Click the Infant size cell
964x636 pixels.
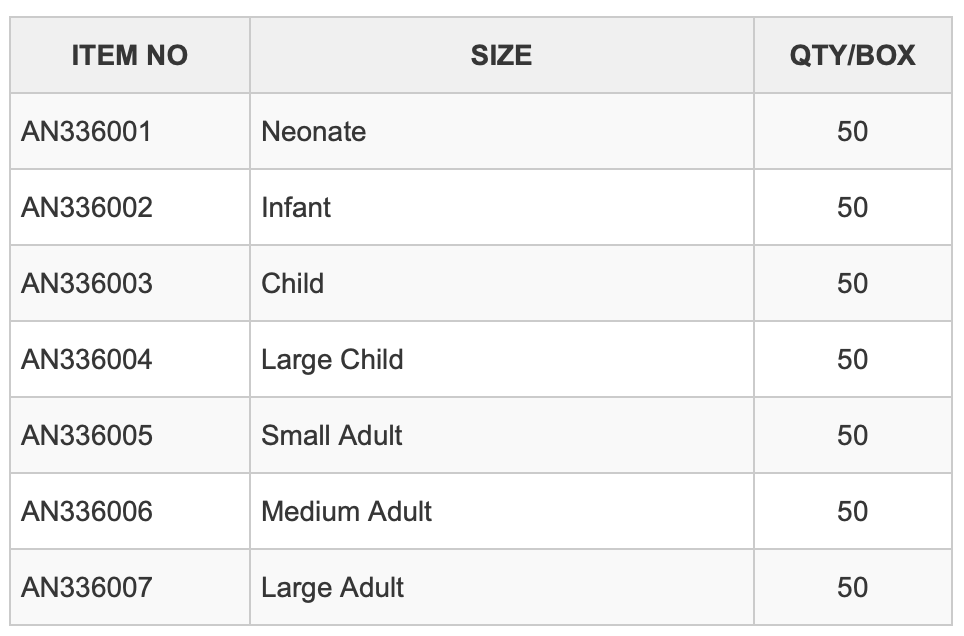(502, 207)
